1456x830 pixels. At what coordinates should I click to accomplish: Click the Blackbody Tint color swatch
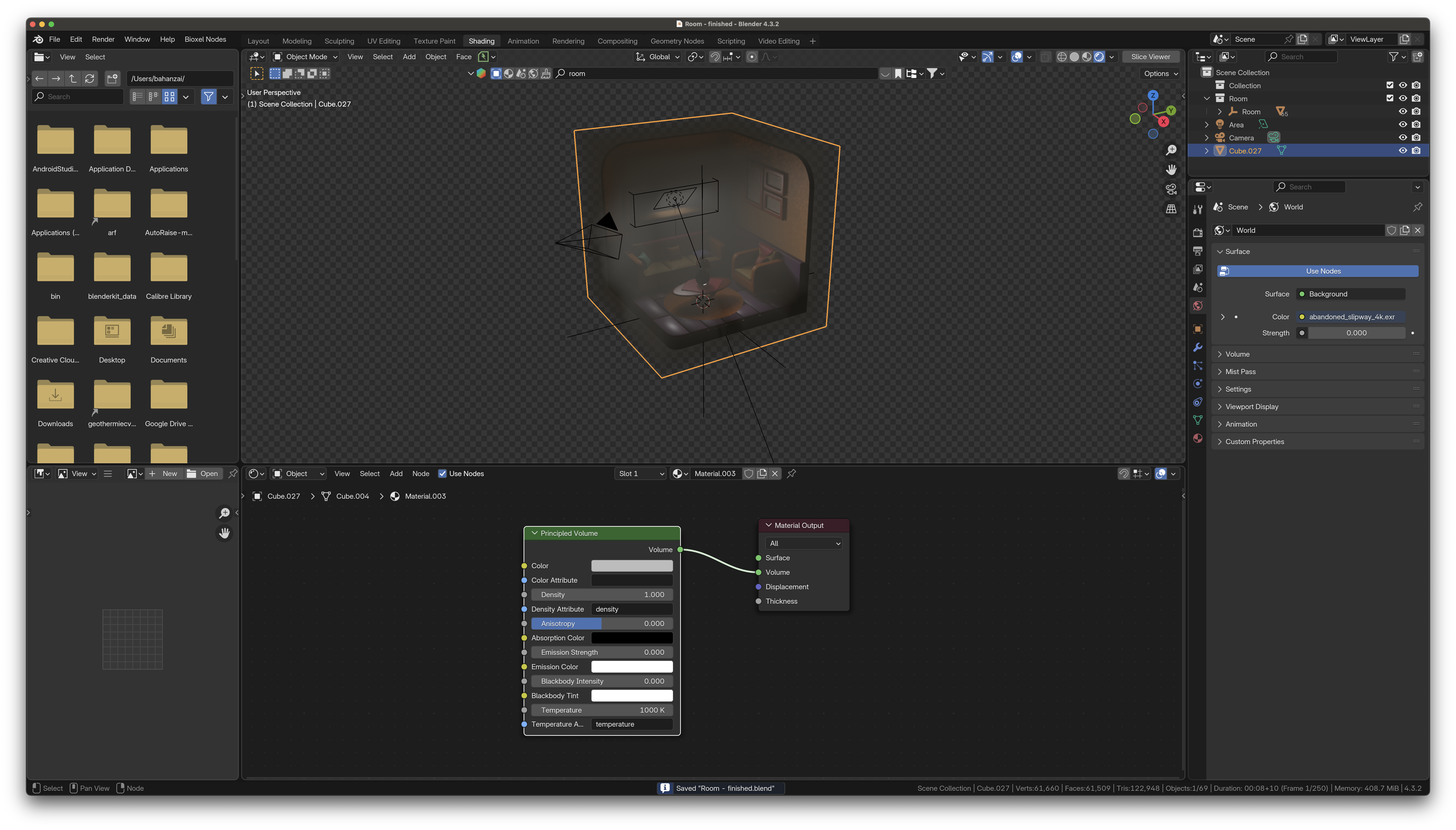pos(632,696)
